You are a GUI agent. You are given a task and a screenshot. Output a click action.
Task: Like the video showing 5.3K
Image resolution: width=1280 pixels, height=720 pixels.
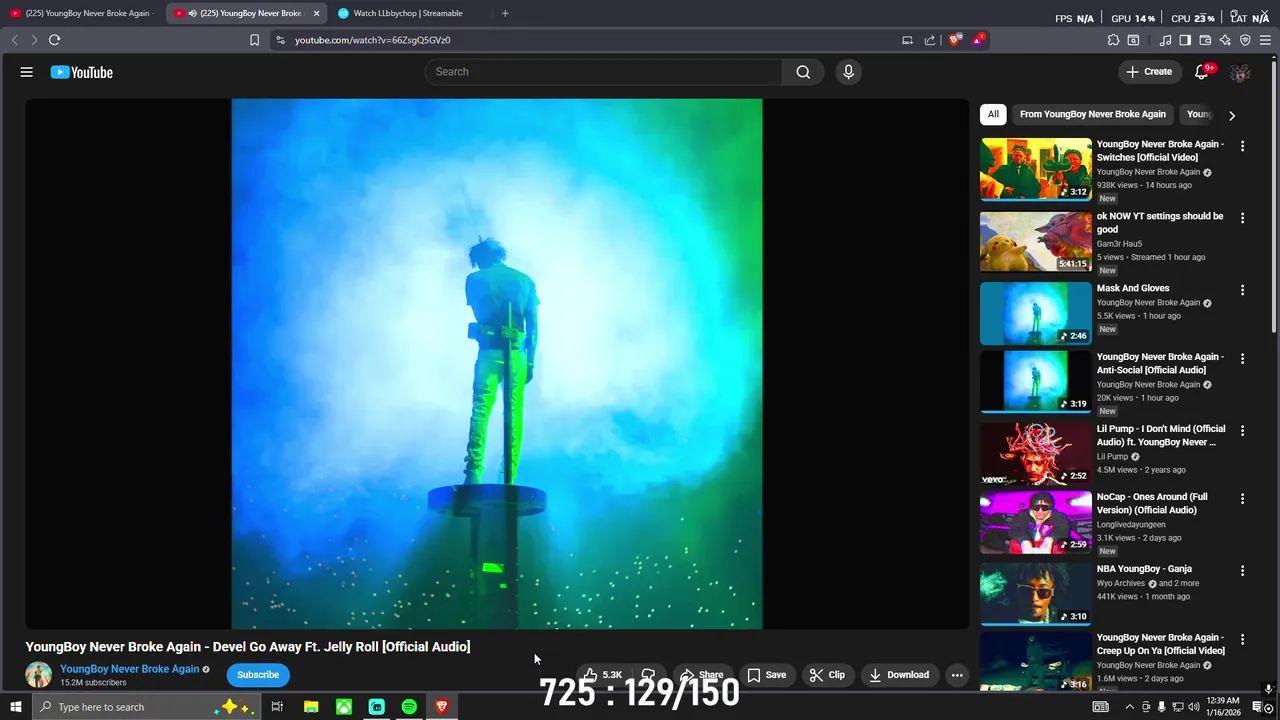[603, 675]
